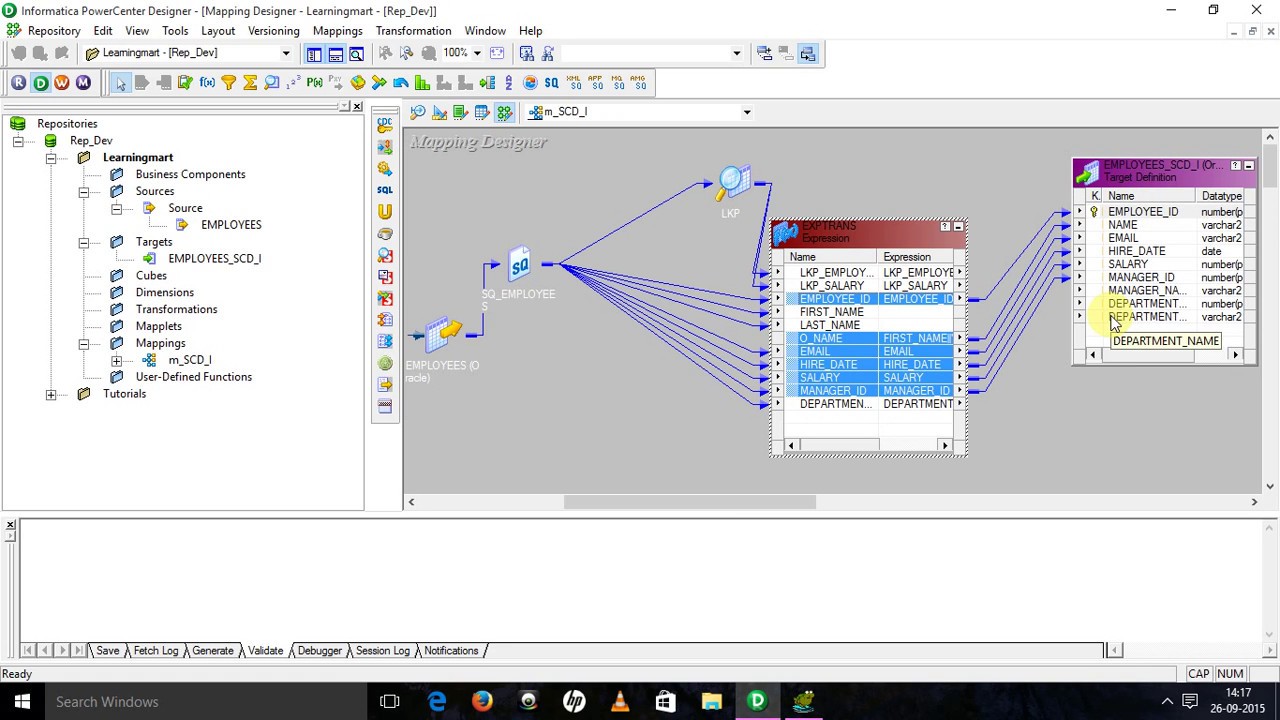The width and height of the screenshot is (1280, 720).
Task: Select the Source Qualifier SQ toolbar icon
Action: [551, 83]
